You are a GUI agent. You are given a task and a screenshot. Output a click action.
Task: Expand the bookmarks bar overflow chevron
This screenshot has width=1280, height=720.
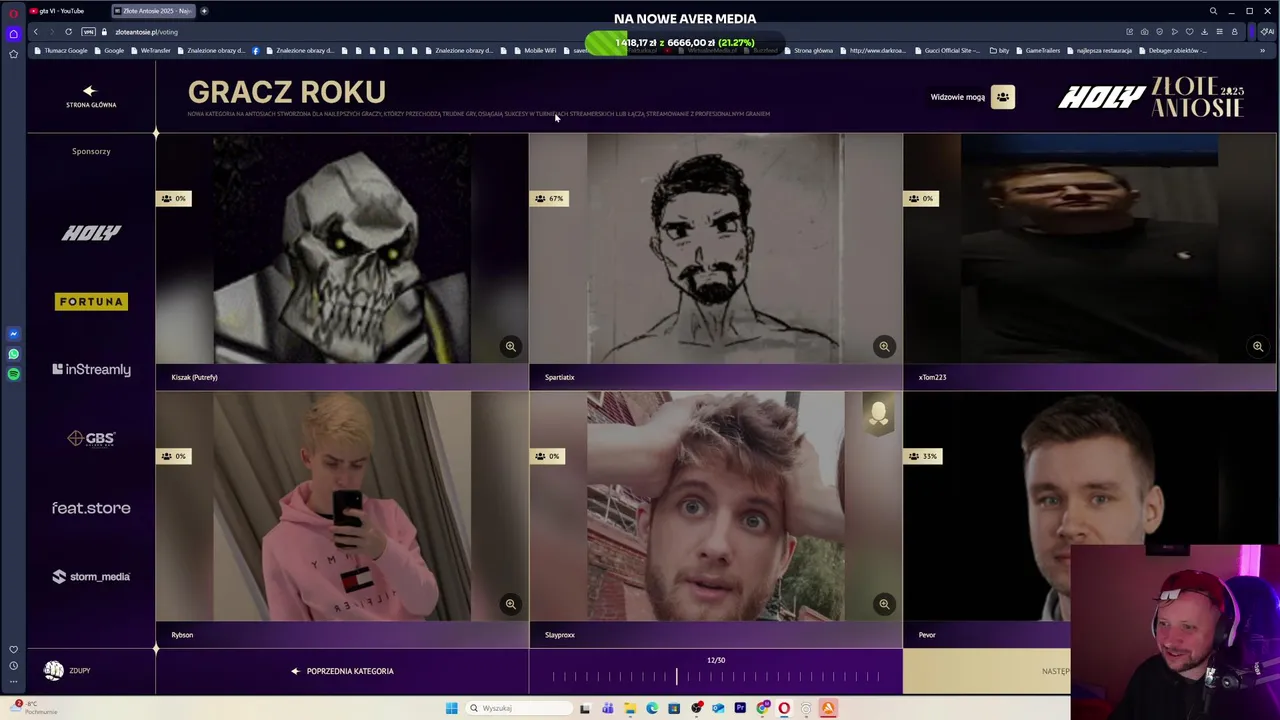1262,50
